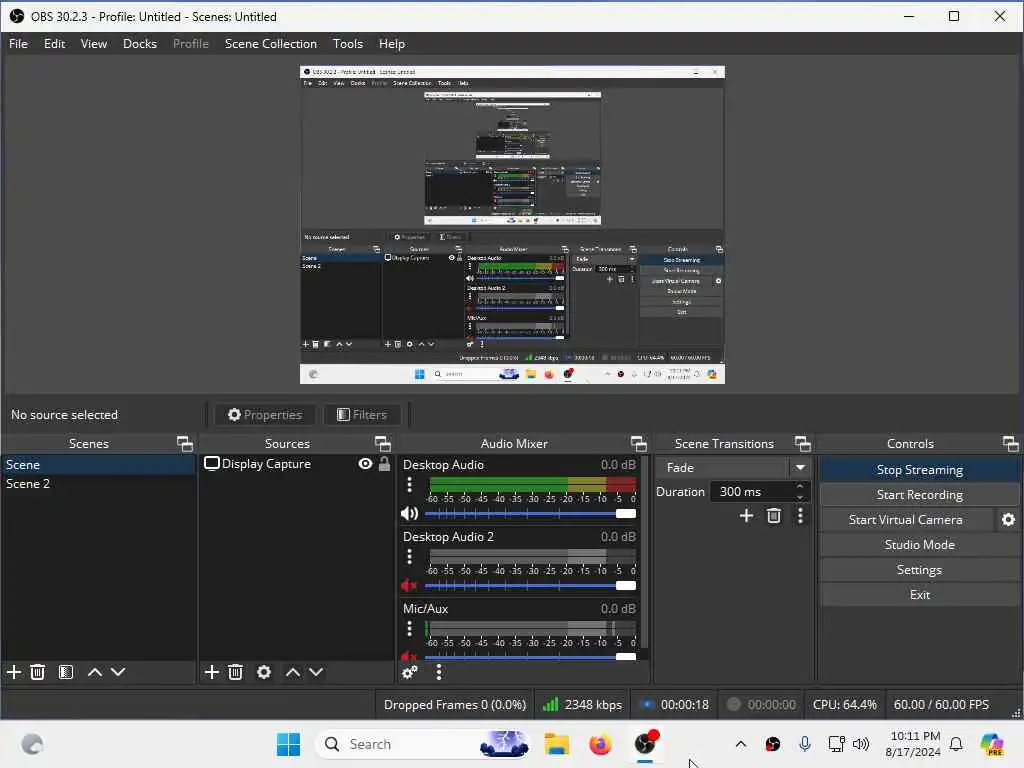This screenshot has height=768, width=1024.
Task: Adjust Mic/Aux volume slider
Action: (530, 656)
